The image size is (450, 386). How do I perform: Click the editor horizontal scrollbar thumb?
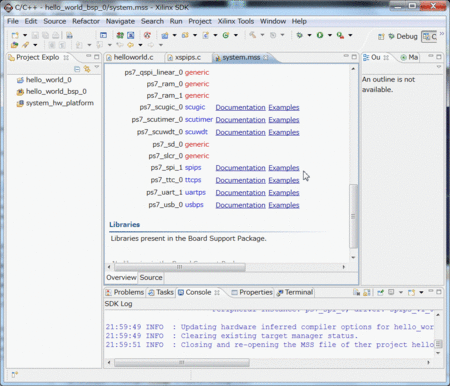click(x=180, y=267)
